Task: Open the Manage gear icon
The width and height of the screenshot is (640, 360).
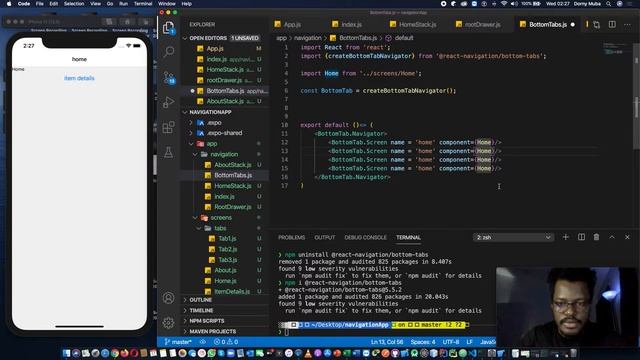Action: click(x=169, y=323)
